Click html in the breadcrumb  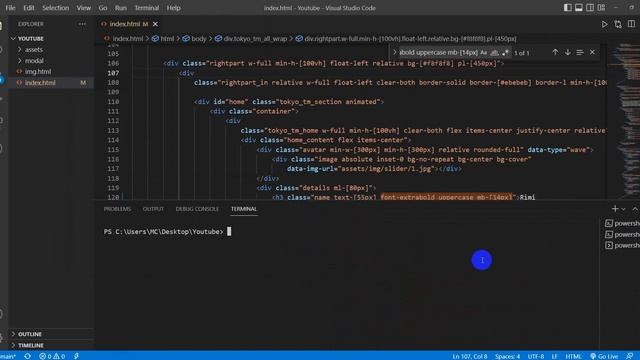(163, 39)
